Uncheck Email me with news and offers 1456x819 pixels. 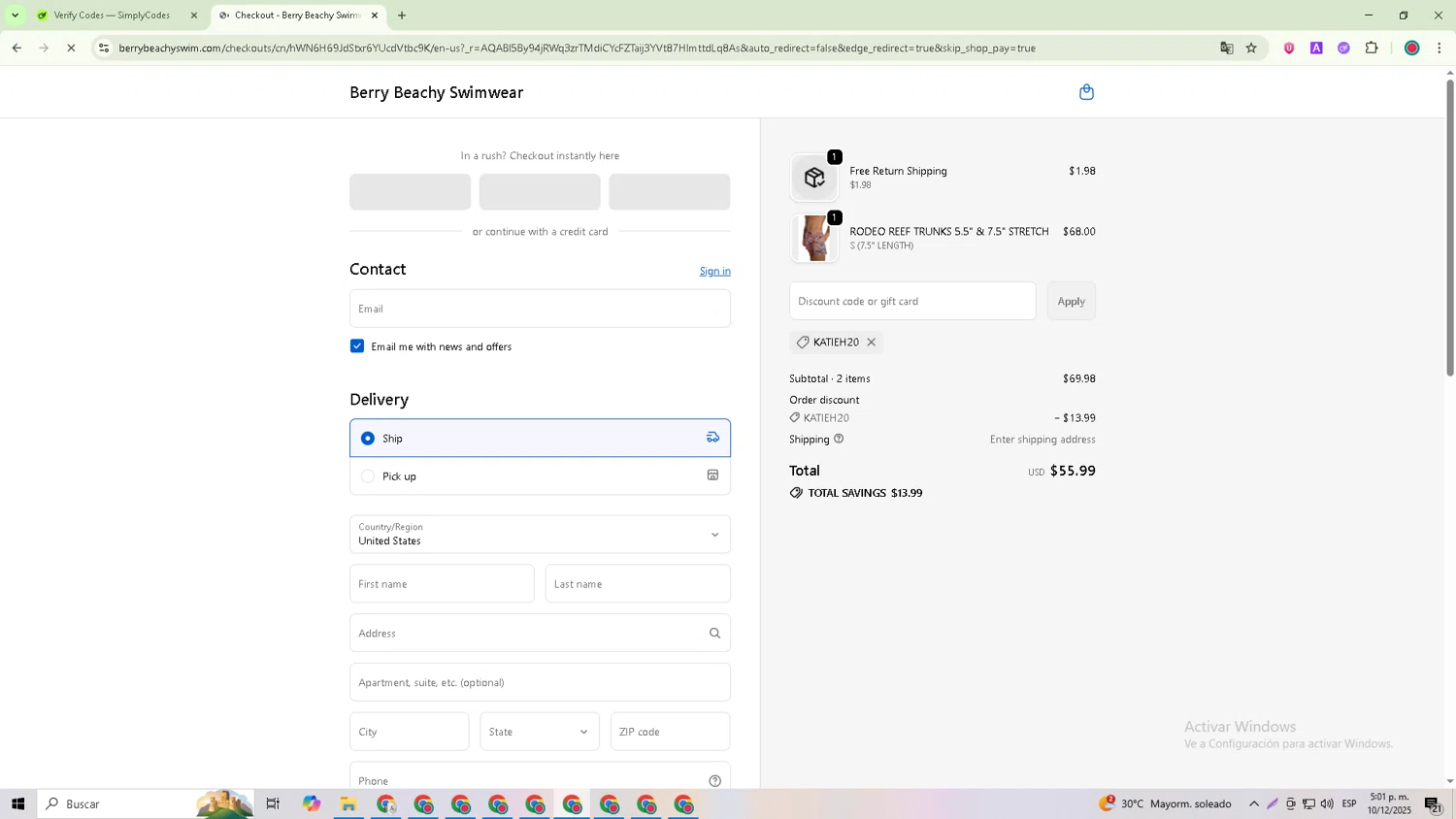click(357, 346)
